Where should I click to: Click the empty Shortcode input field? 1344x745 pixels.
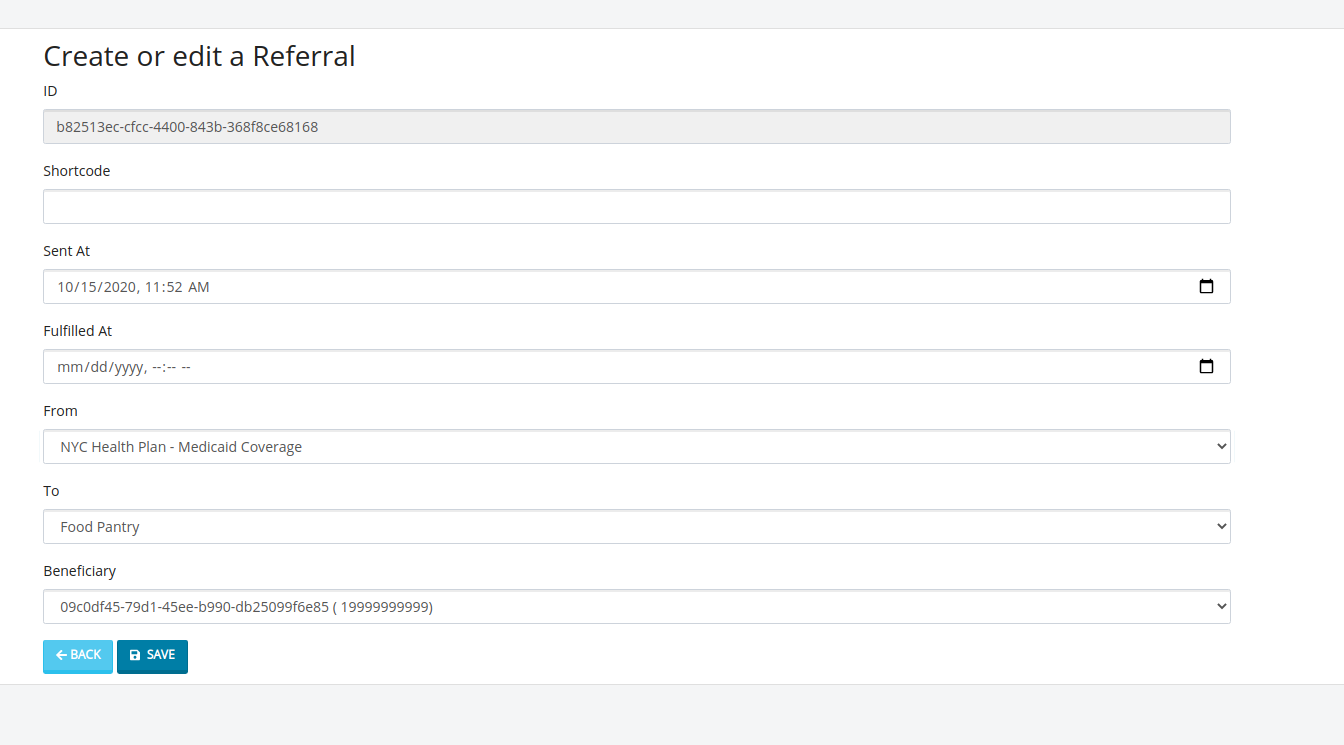tap(636, 206)
